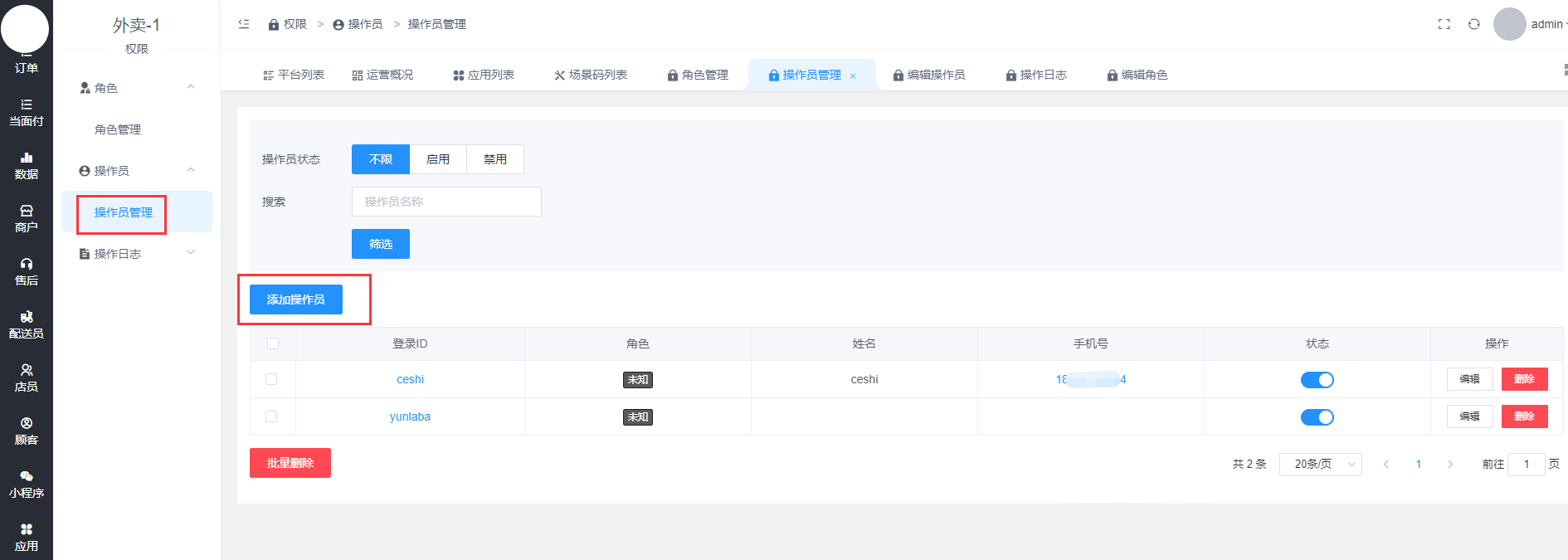
Task: Switch to the 场景码列表 tab
Action: (591, 75)
